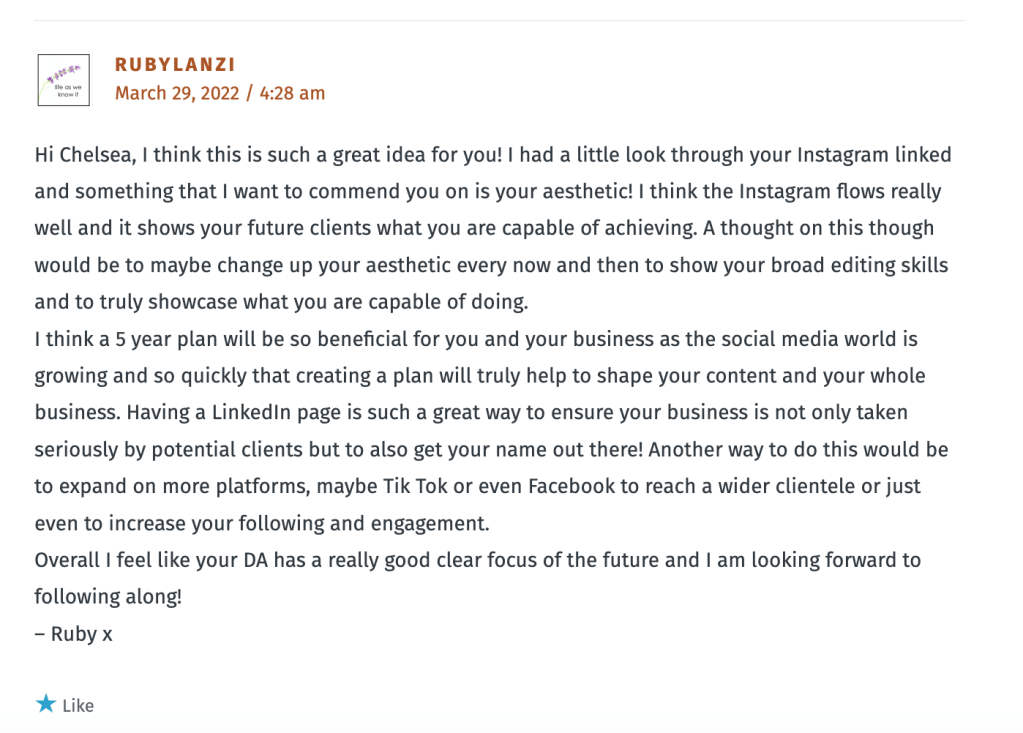Click the 4:28 am timestamp
The image size is (1023, 733).
point(292,93)
